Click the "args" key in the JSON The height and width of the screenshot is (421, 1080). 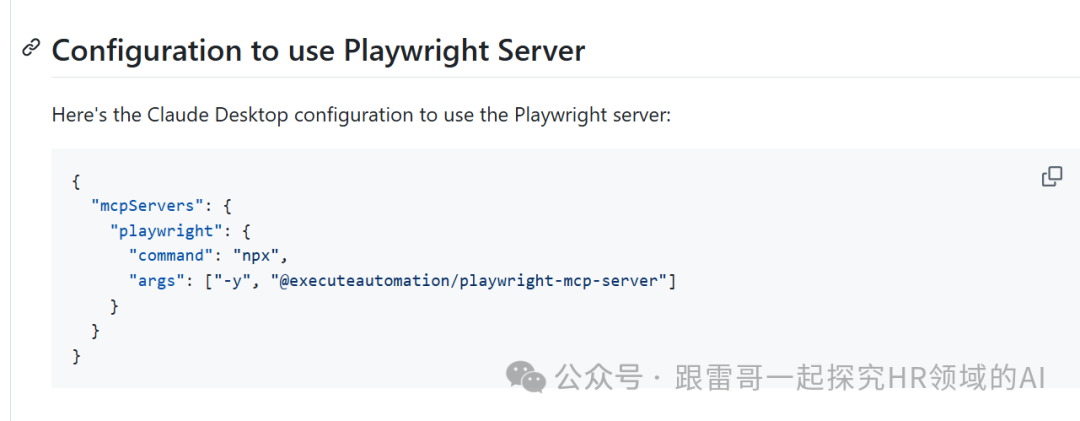(154, 280)
